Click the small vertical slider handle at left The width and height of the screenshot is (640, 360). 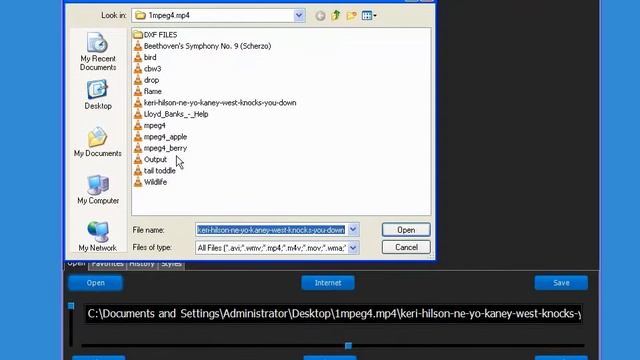coord(71,306)
